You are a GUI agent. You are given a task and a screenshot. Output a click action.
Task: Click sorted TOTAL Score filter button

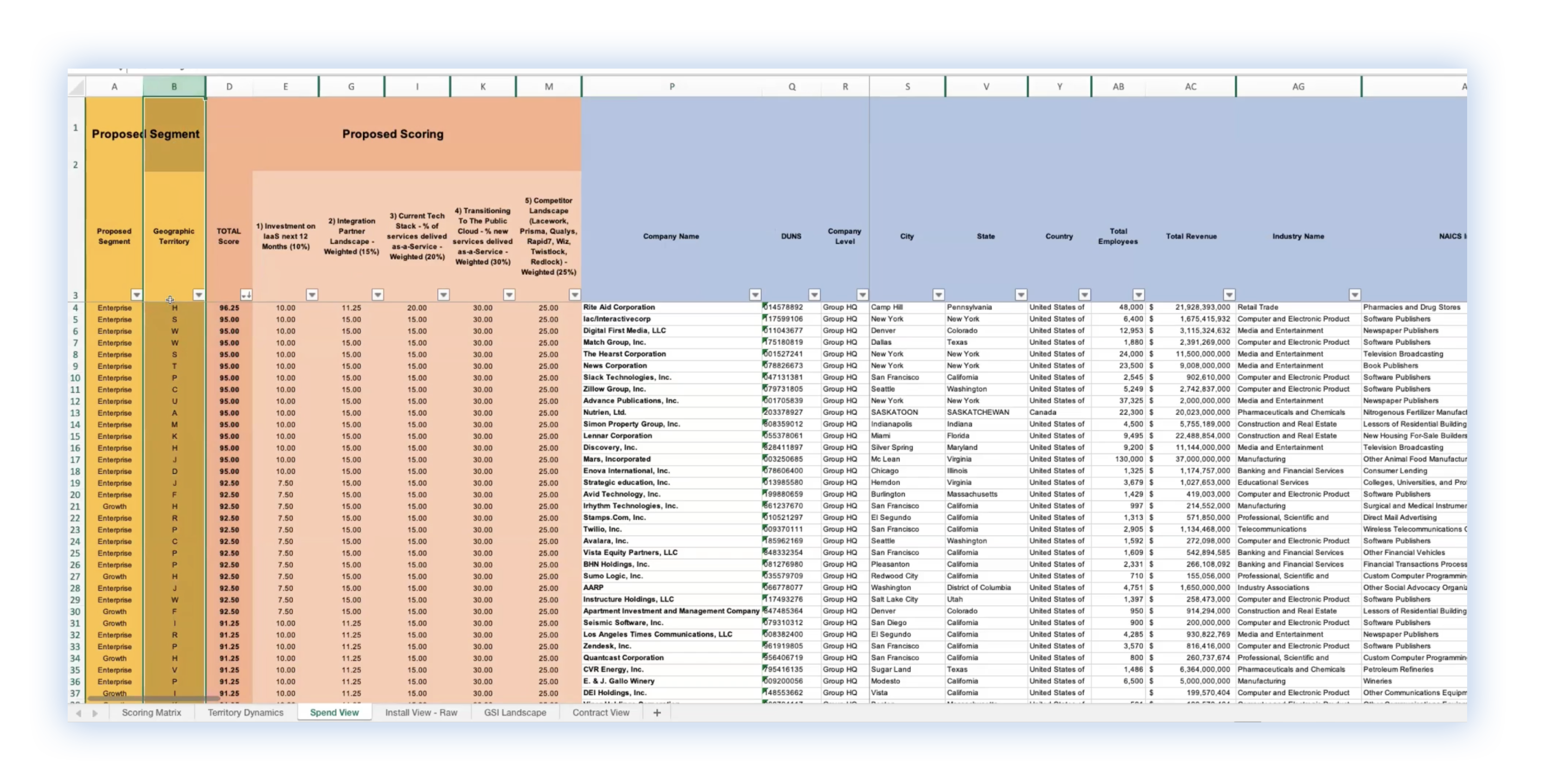click(246, 295)
